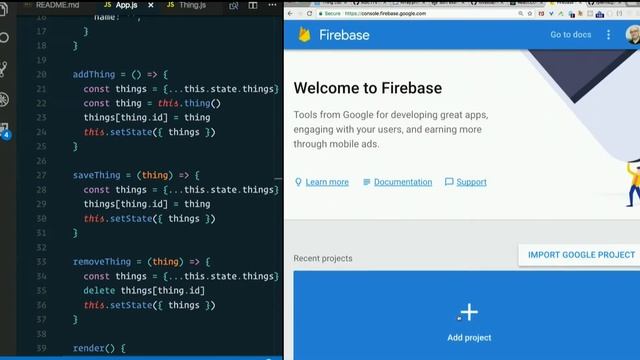The width and height of the screenshot is (640, 360).
Task: Click the plus icon on Add project card
Action: [x=469, y=312]
